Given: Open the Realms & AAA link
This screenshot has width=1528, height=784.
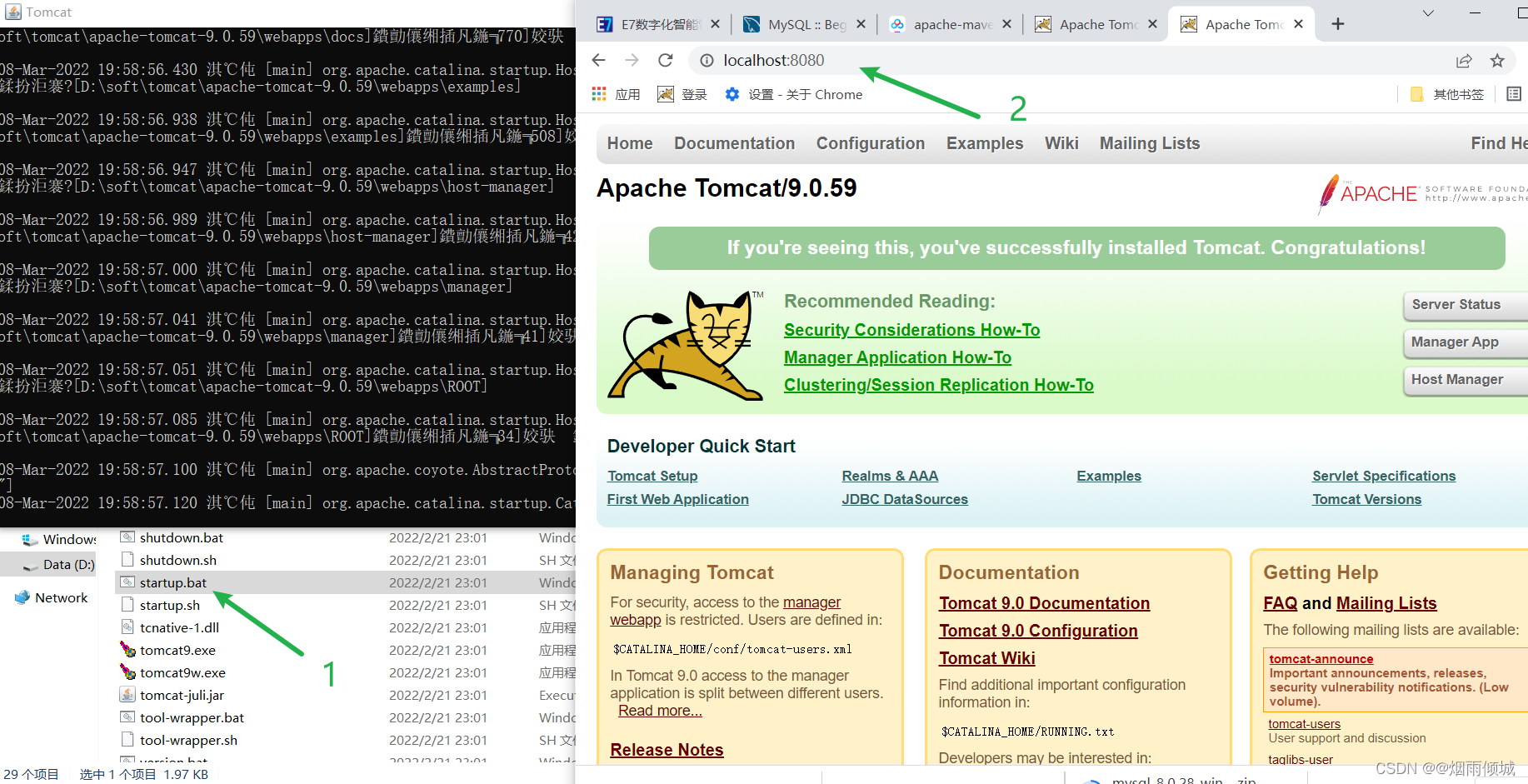Looking at the screenshot, I should (x=890, y=476).
